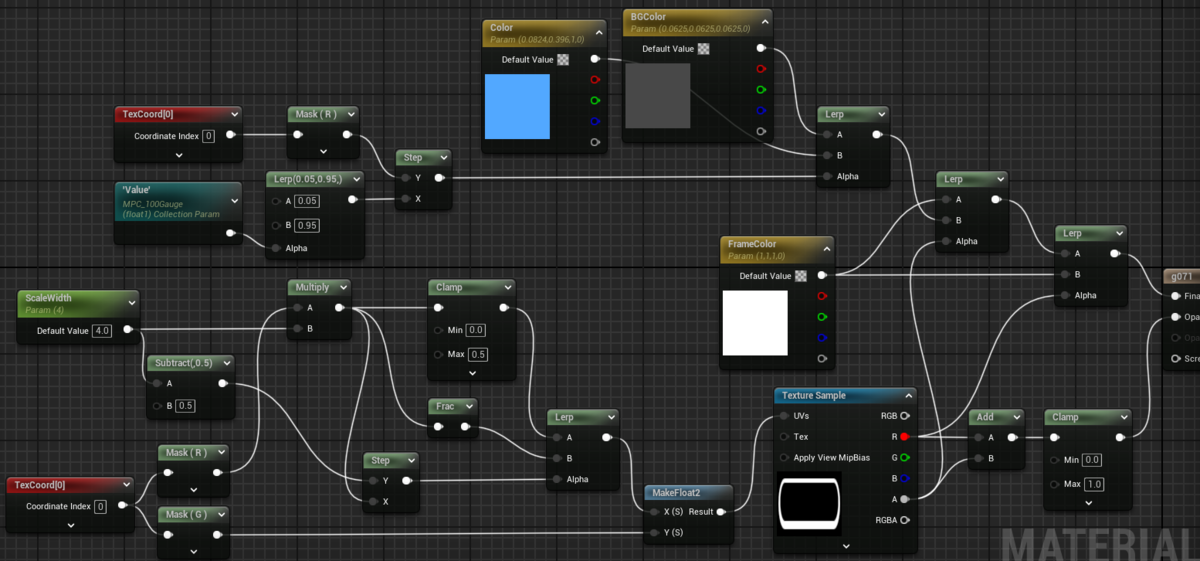This screenshot has width=1200, height=561.
Task: Click the RGB output pin on Texture Sample
Action: click(x=904, y=415)
